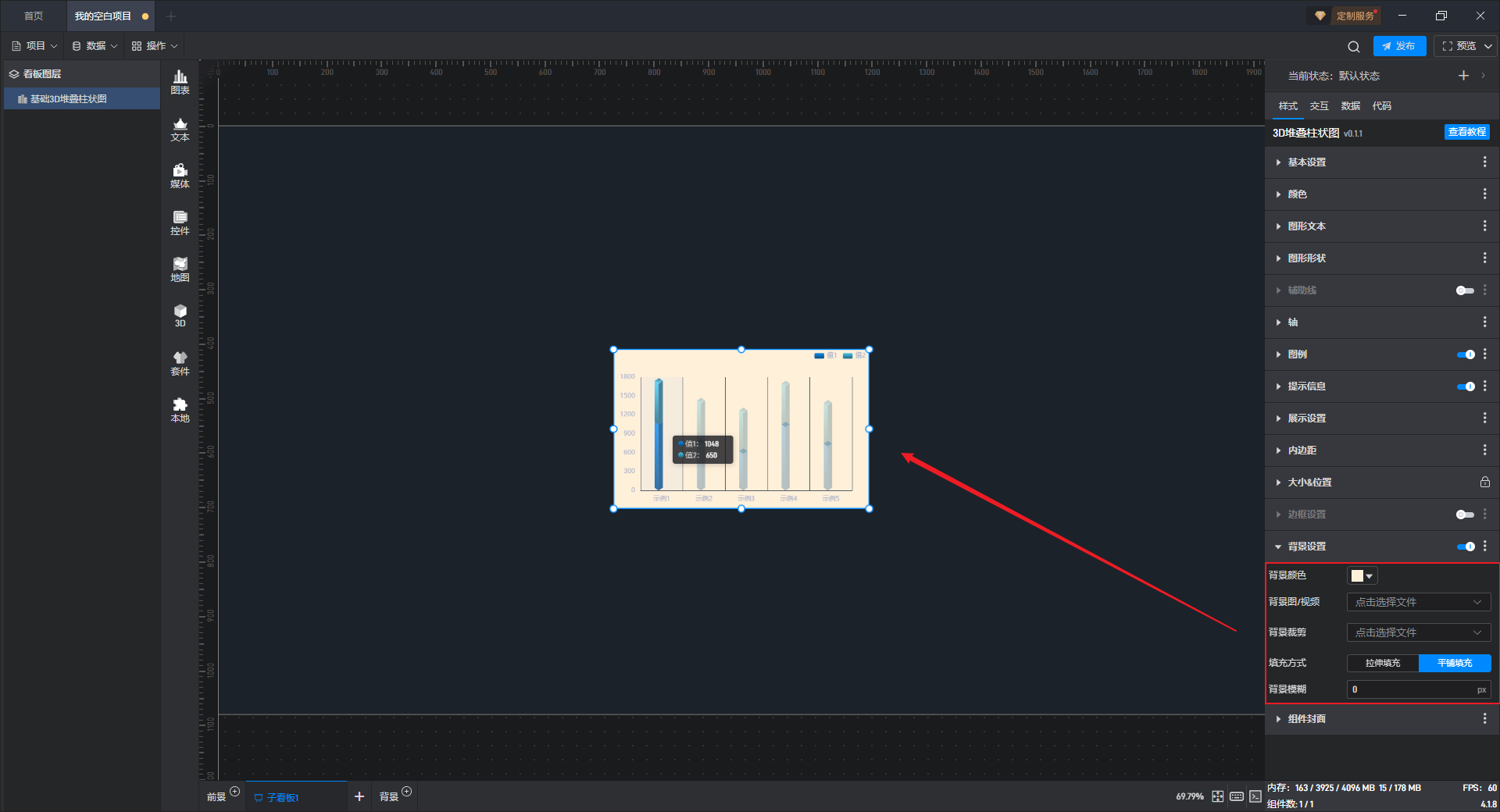Open the 文本 (text) component library

point(180,129)
